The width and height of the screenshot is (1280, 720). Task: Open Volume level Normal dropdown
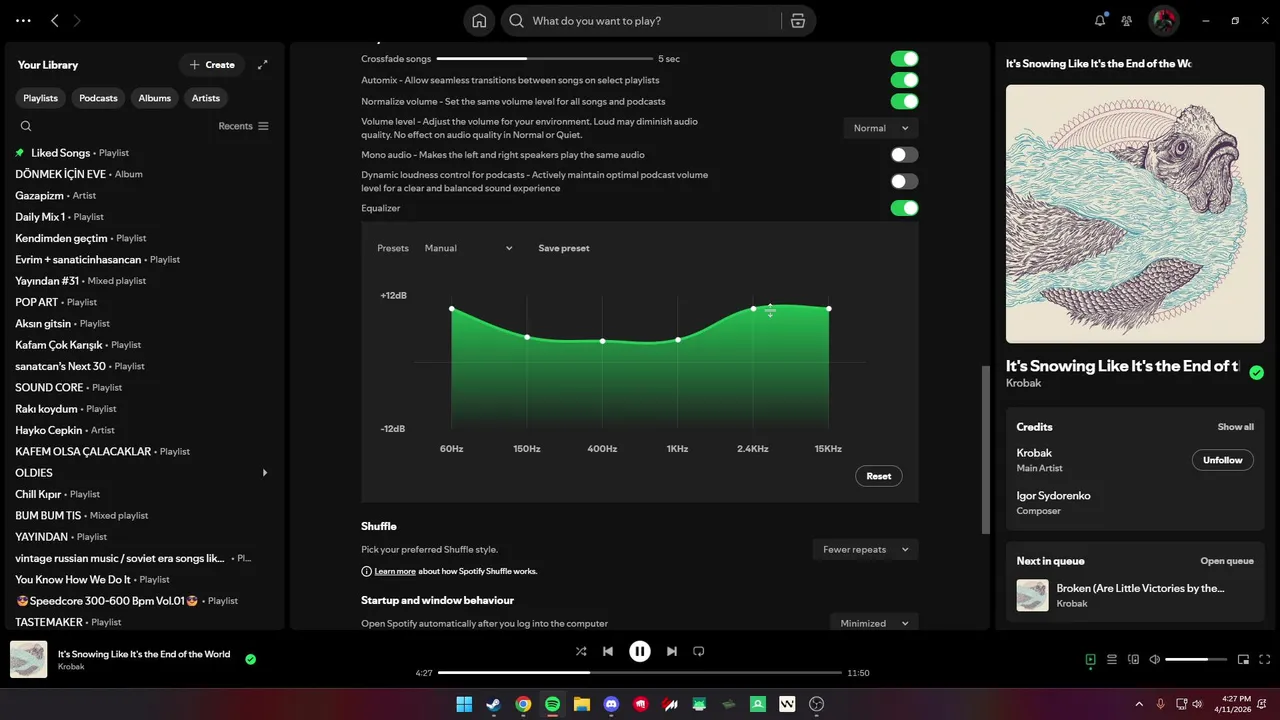(x=881, y=128)
